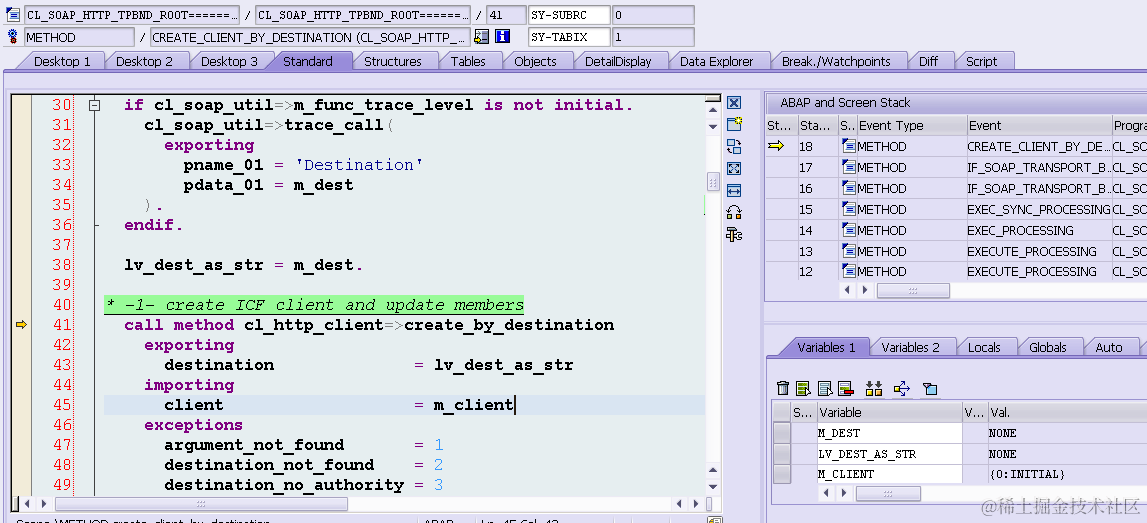The width and height of the screenshot is (1147, 523).
Task: Click the breakpoint margin arrow at line 41
Action: point(21,324)
